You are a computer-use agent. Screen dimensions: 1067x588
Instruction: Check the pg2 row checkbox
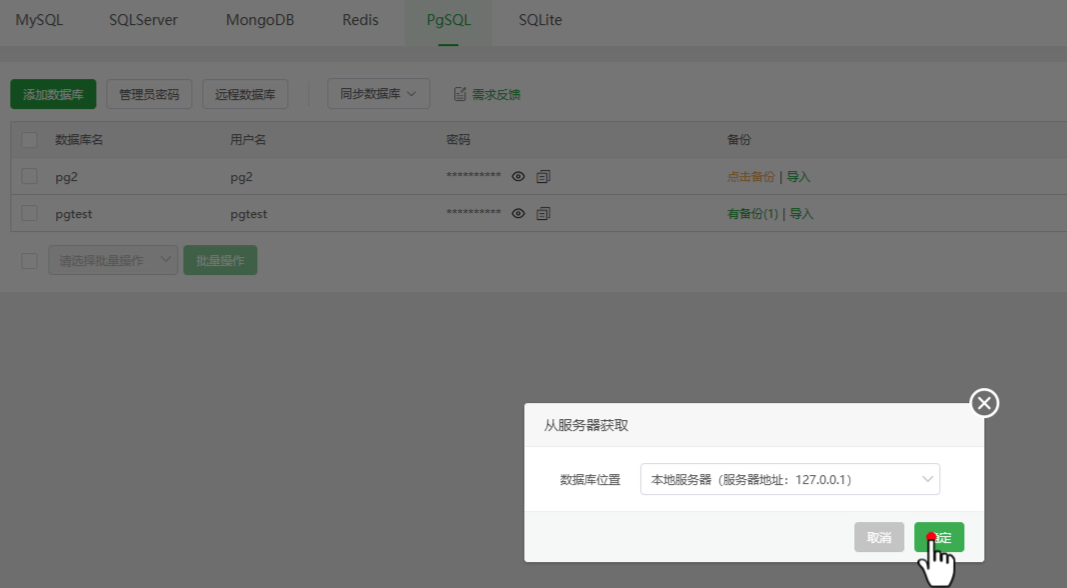[x=29, y=176]
